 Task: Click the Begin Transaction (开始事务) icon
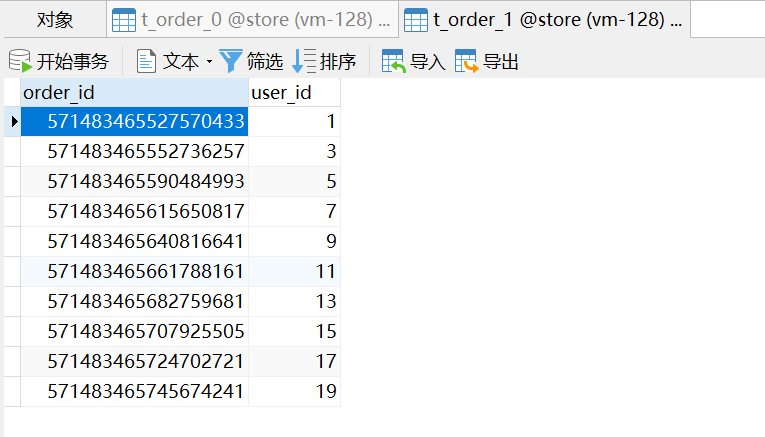click(20, 62)
